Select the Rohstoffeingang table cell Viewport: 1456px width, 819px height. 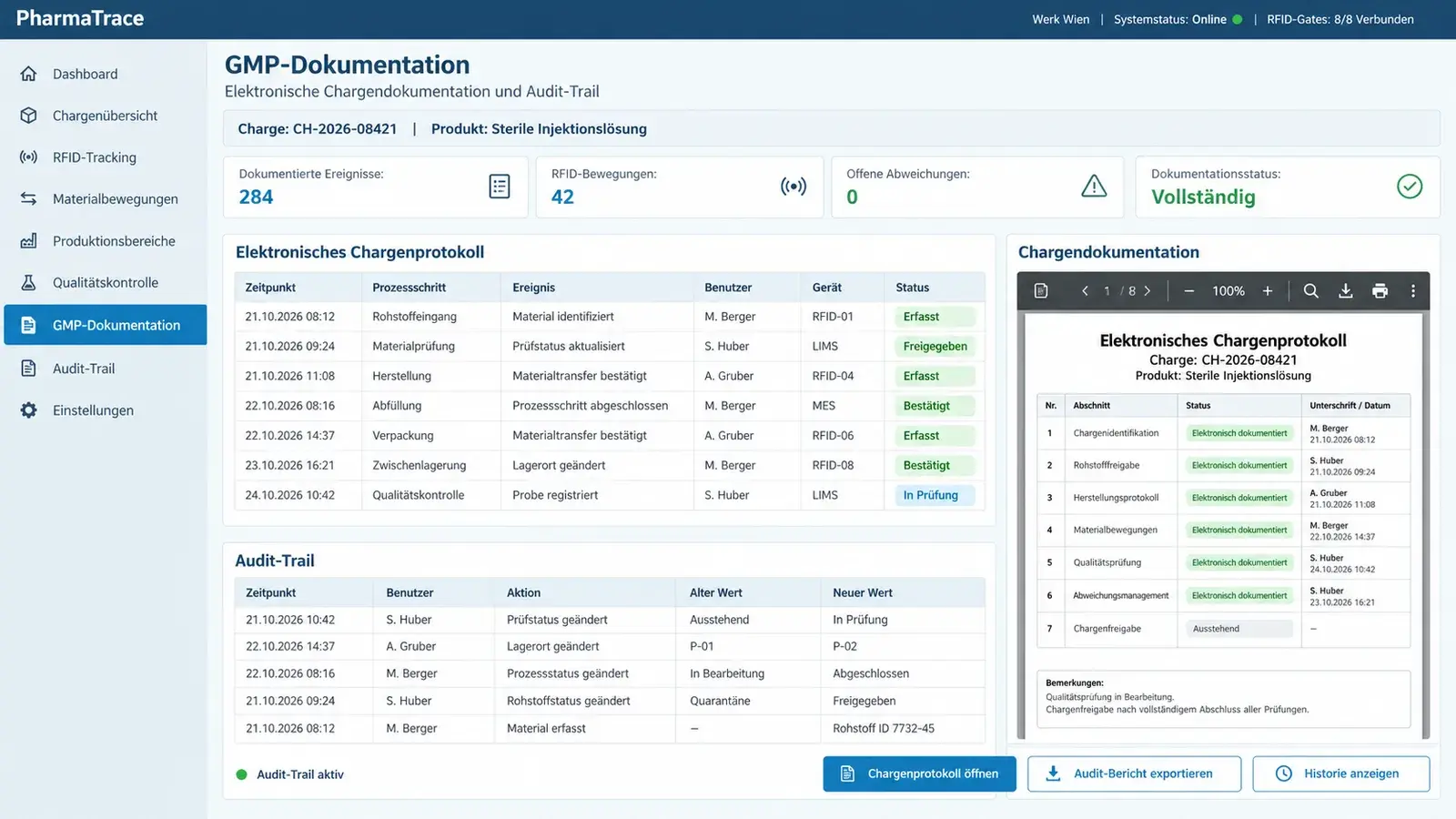point(431,317)
